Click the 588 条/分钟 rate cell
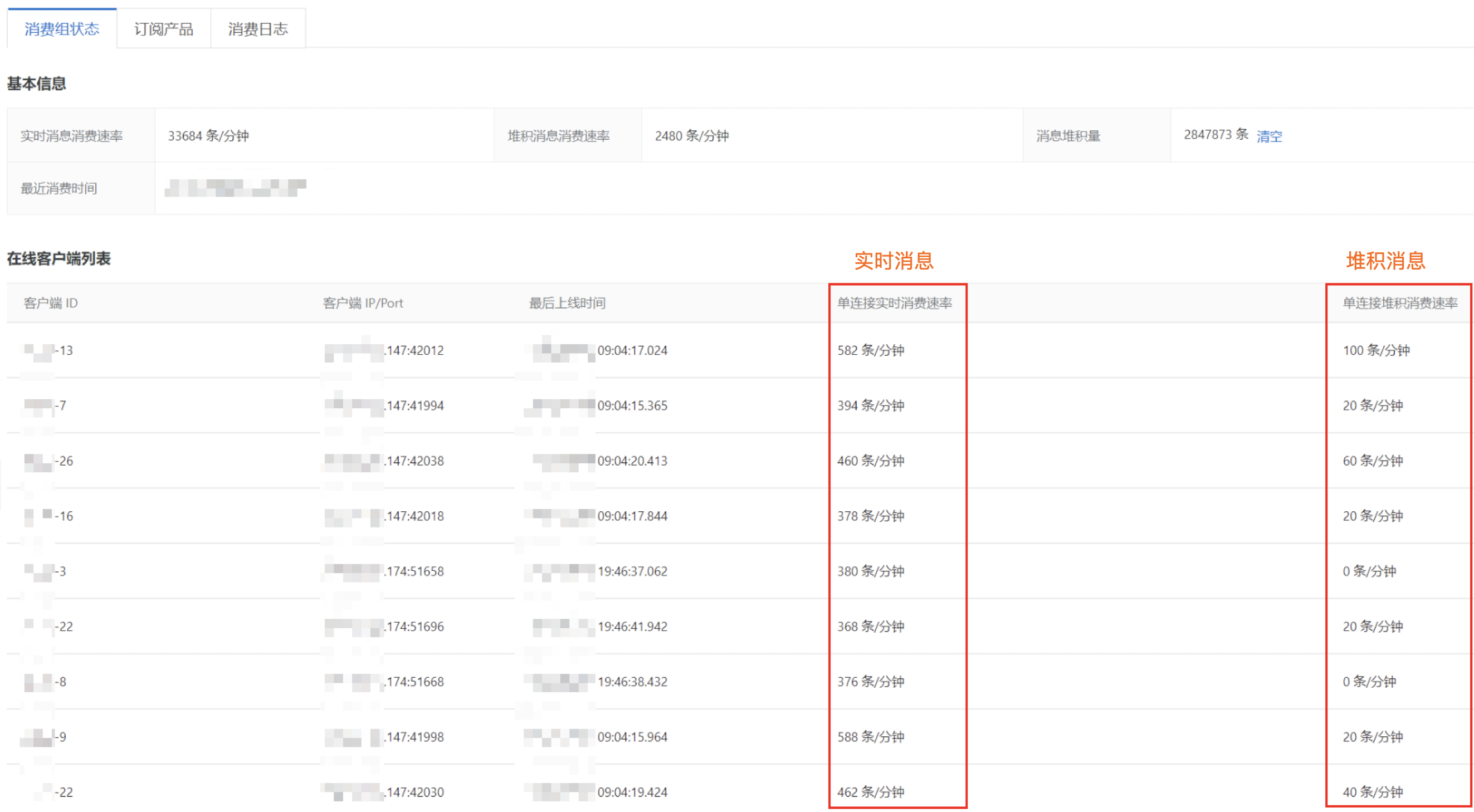Viewport: 1474px width, 812px height. tap(870, 737)
